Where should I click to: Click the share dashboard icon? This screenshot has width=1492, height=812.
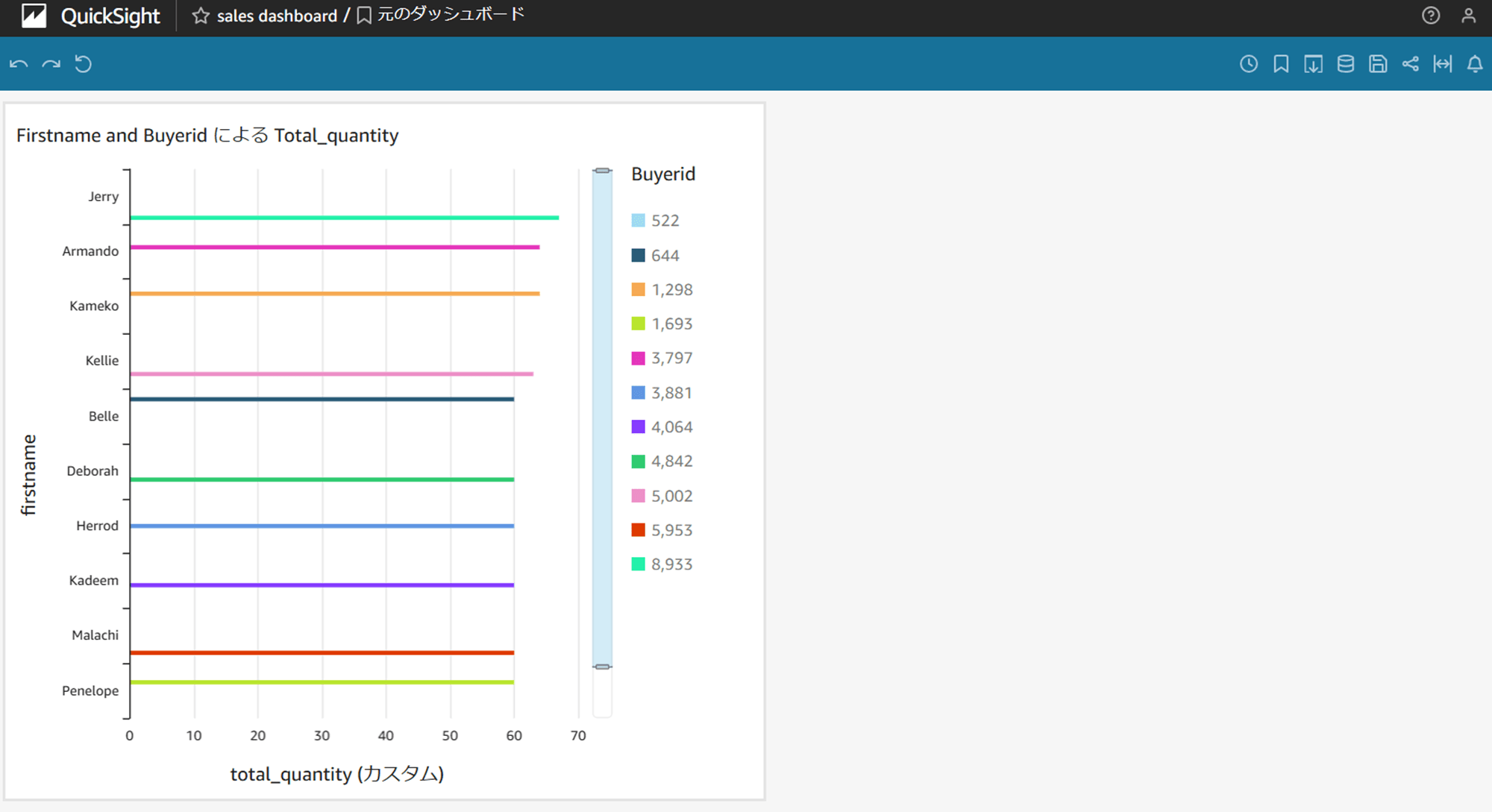(1412, 64)
